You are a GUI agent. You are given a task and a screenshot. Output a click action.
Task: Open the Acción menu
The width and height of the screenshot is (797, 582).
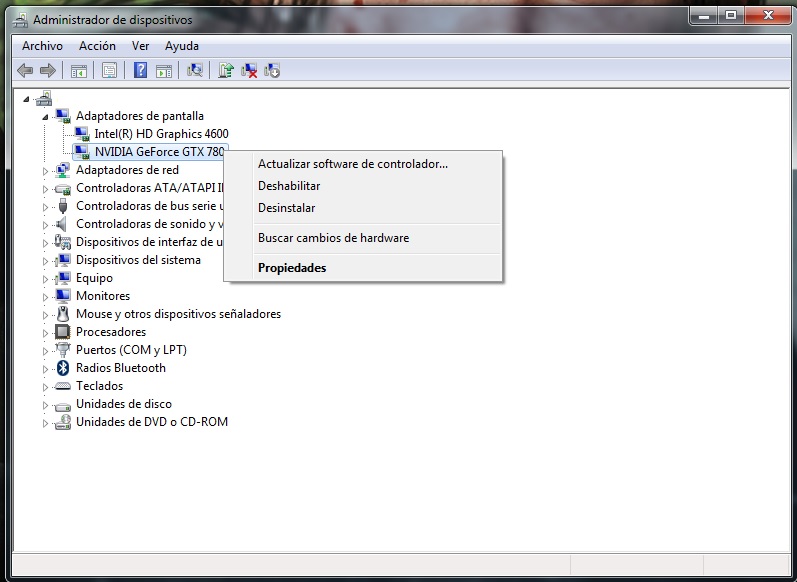click(x=97, y=46)
